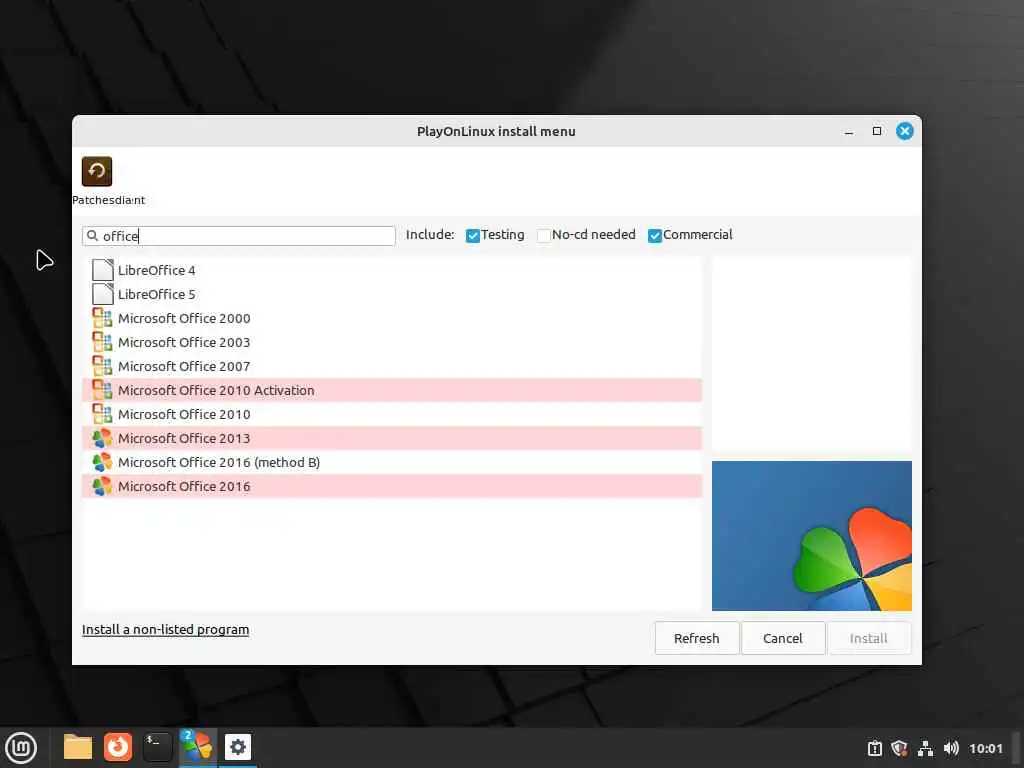Click the shield update manager tray icon
The image size is (1024, 768).
(899, 748)
